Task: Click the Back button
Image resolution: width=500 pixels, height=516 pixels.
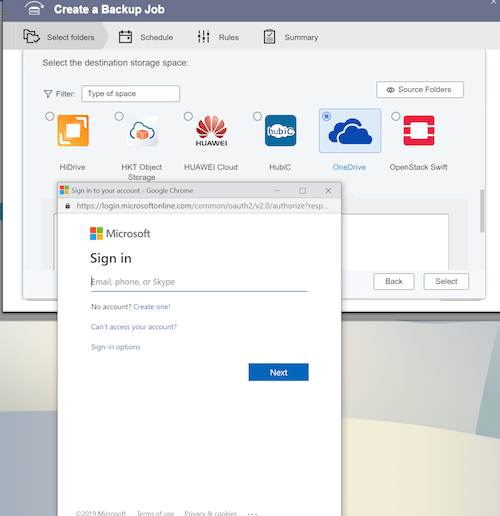Action: tap(394, 281)
